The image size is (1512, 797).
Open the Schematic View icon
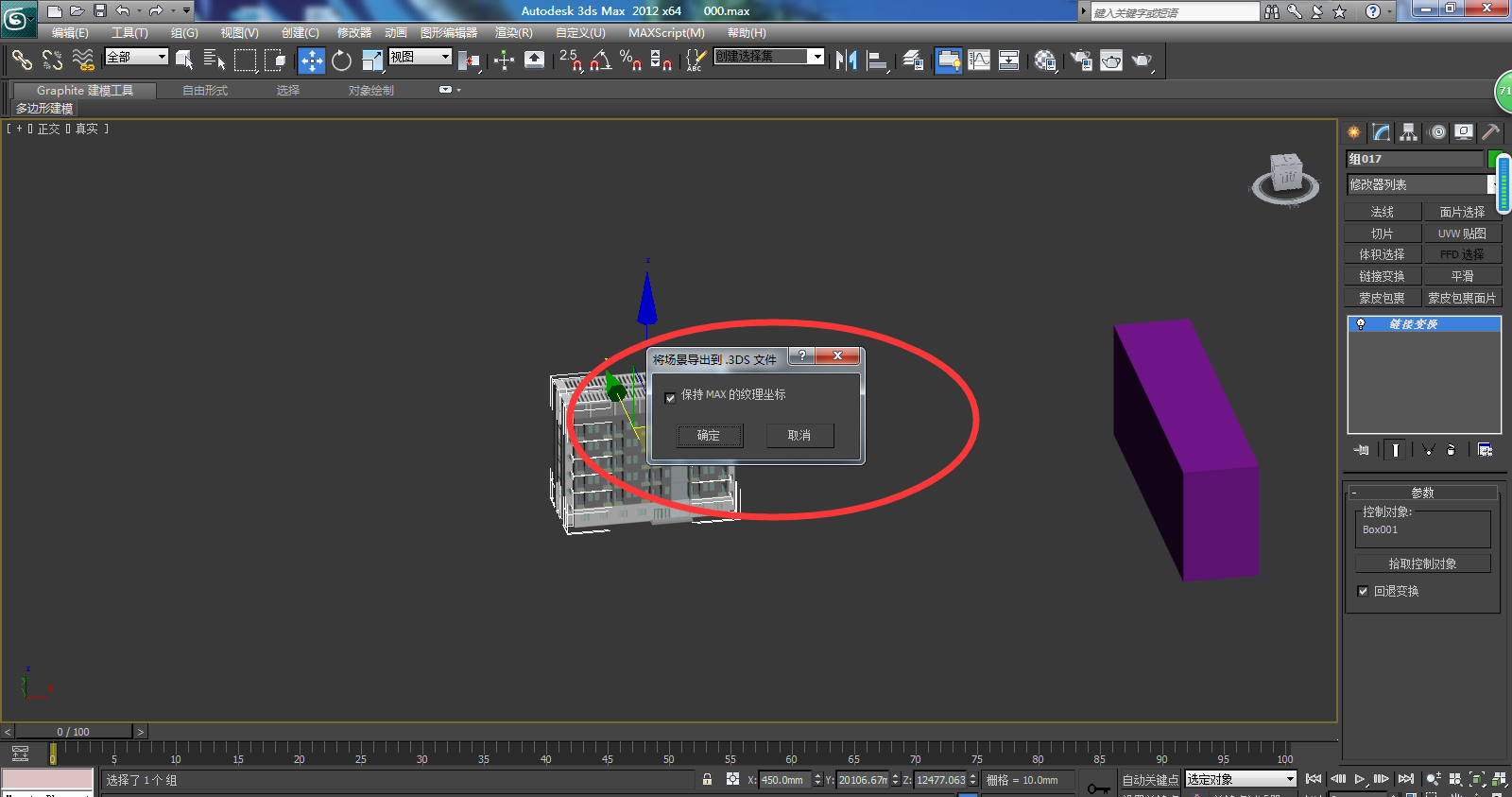point(1009,61)
